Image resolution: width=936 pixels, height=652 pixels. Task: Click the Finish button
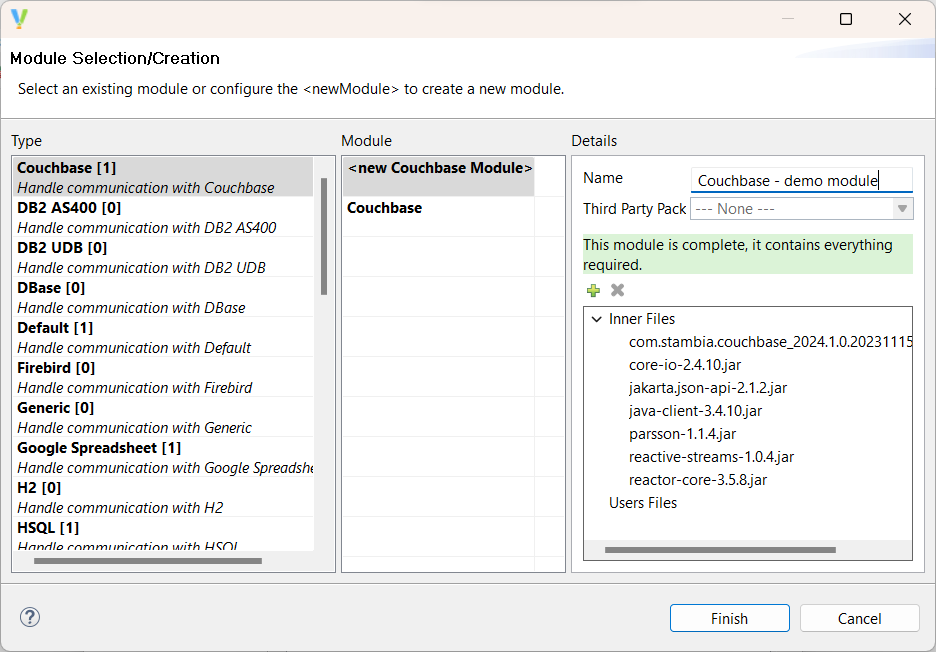tap(729, 617)
